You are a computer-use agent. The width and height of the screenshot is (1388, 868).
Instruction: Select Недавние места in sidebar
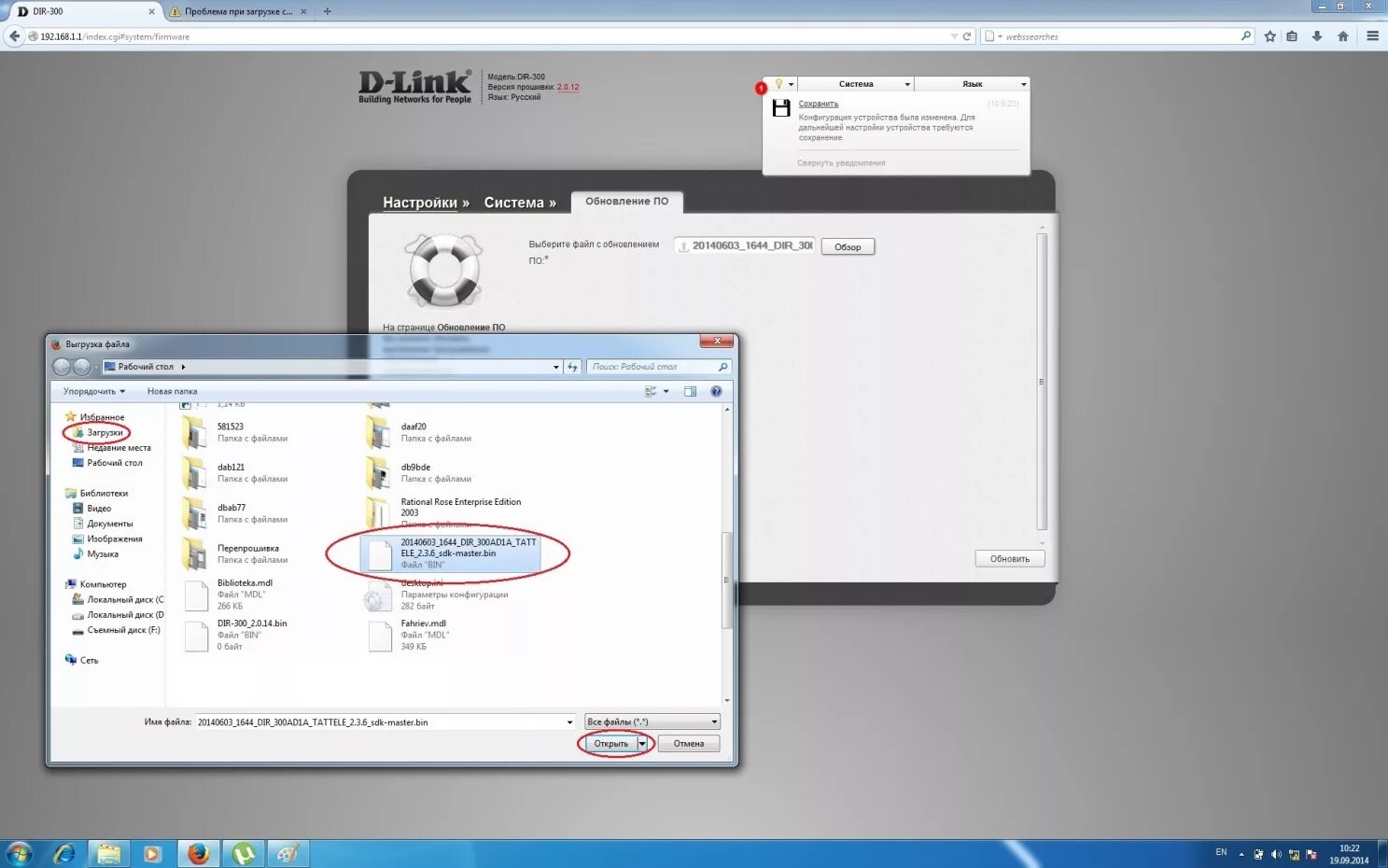tap(119, 448)
